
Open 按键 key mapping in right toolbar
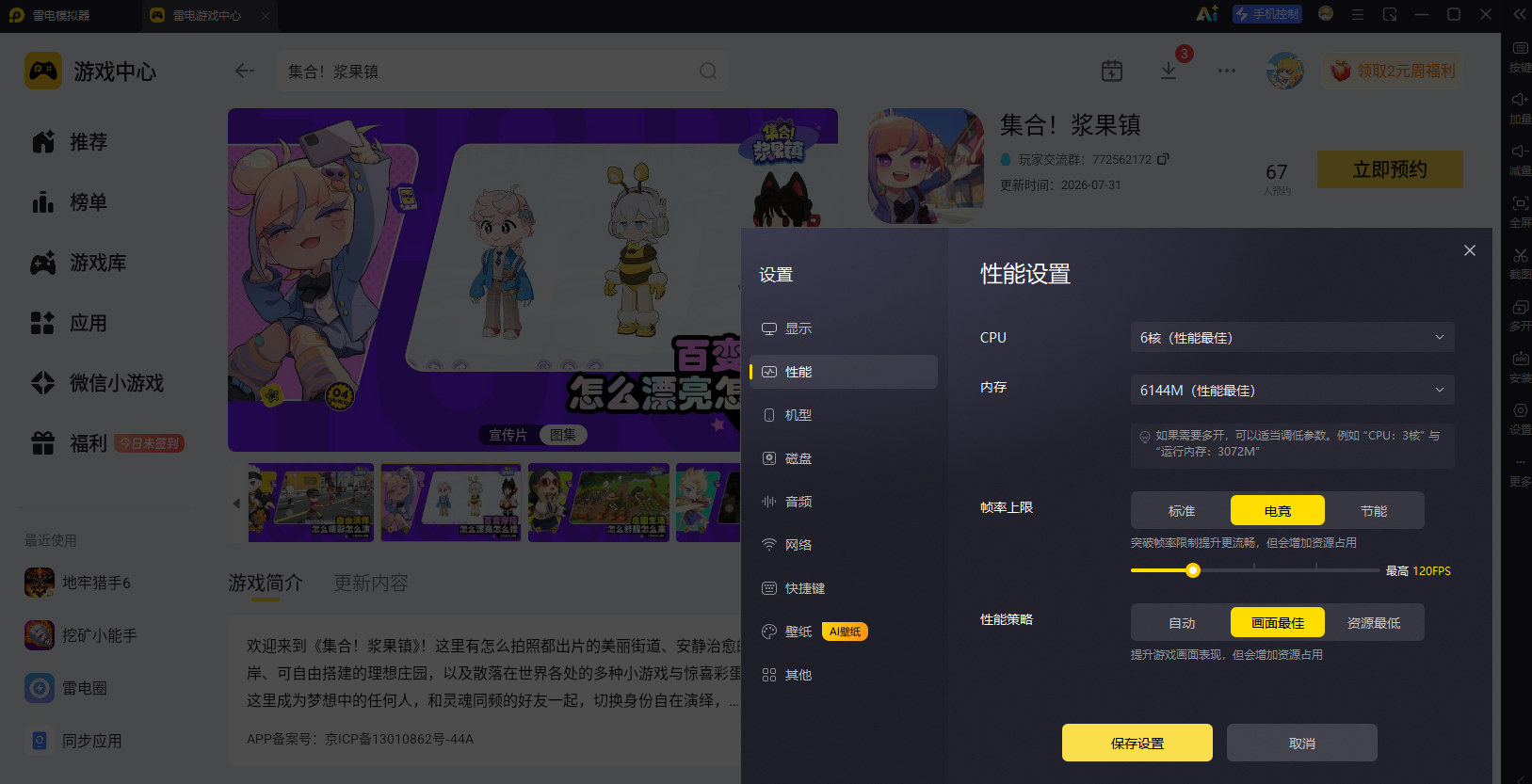click(1520, 56)
